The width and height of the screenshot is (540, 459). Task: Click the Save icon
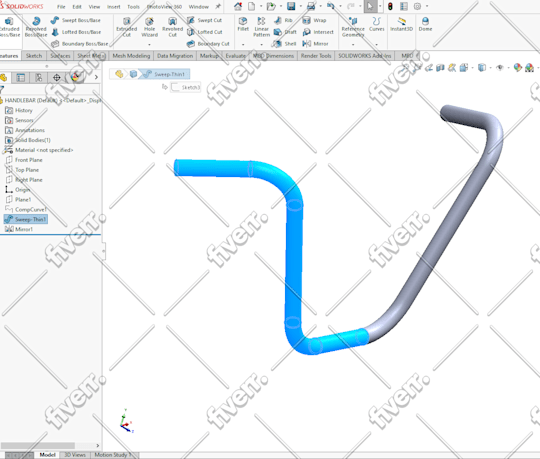pos(291,6)
